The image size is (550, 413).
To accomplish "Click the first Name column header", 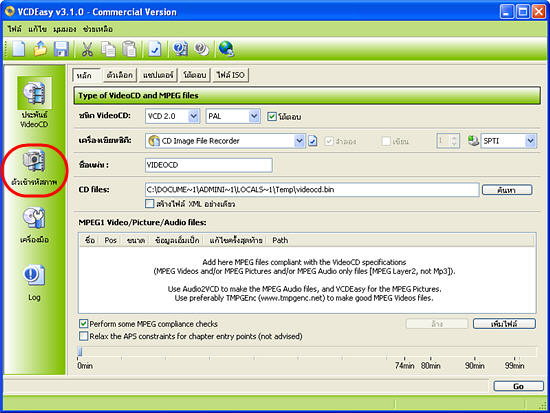I will click(90, 240).
